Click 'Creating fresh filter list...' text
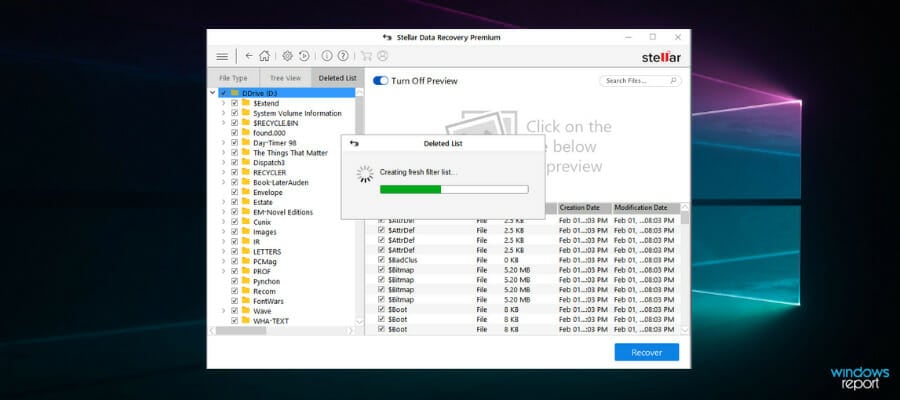 [x=419, y=172]
